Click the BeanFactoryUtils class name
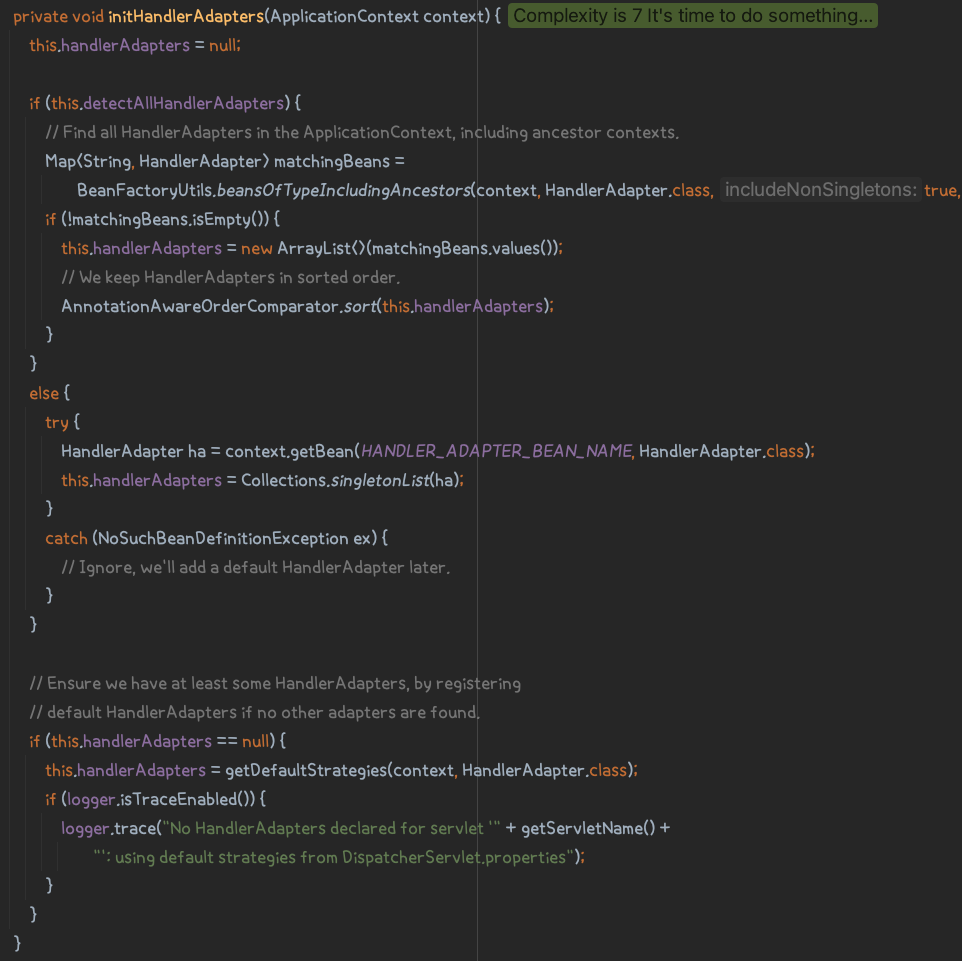Screen dimensions: 962x961 tap(144, 190)
